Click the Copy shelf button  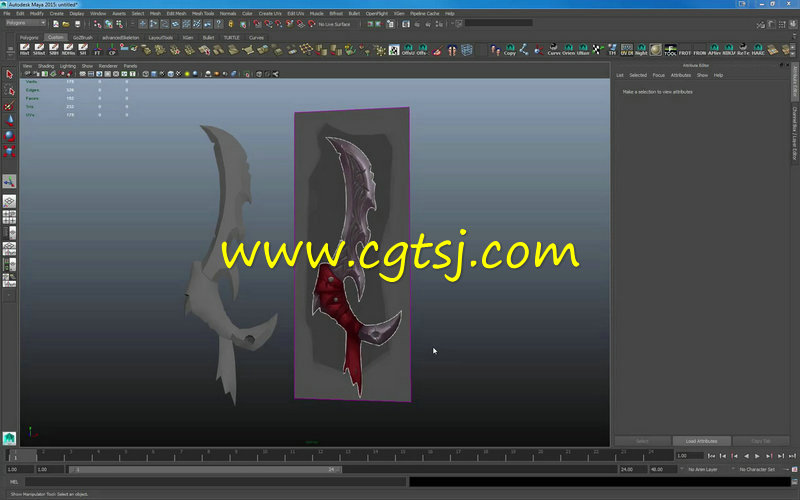click(x=510, y=49)
